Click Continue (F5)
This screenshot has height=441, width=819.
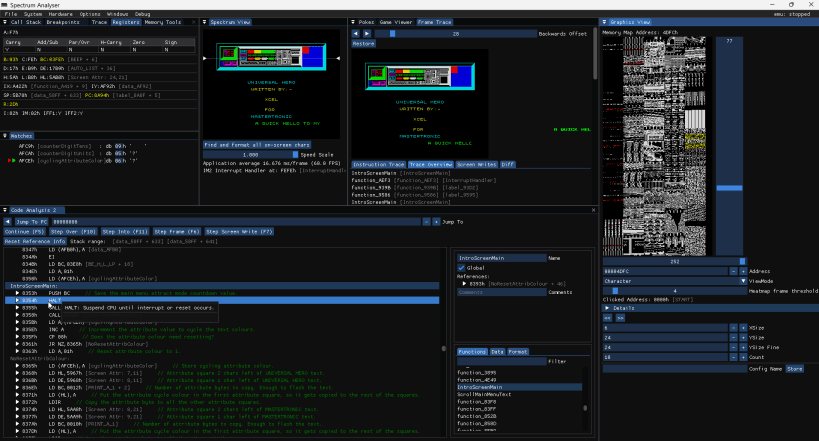pyautogui.click(x=25, y=231)
